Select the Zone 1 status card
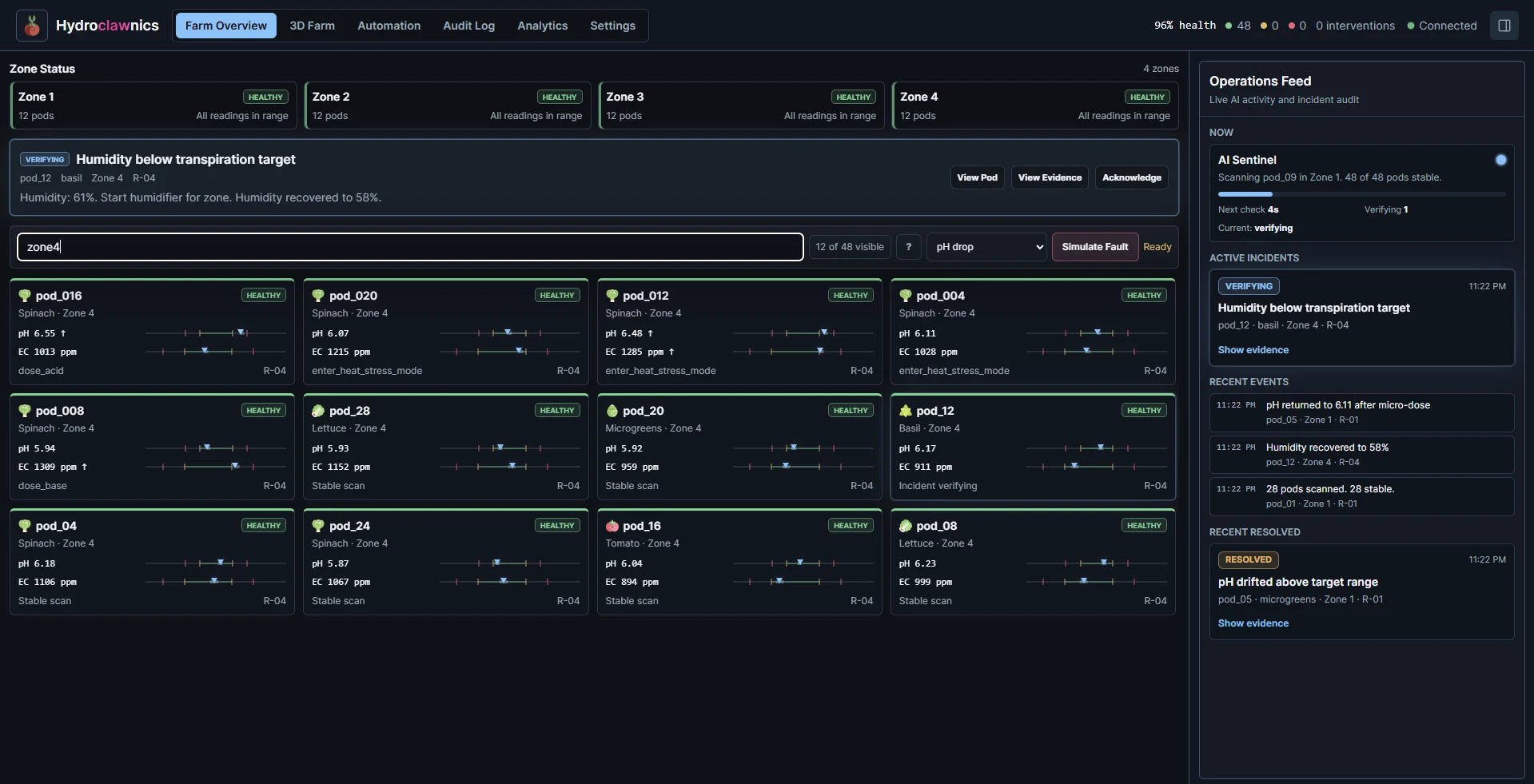1534x784 pixels. (153, 105)
